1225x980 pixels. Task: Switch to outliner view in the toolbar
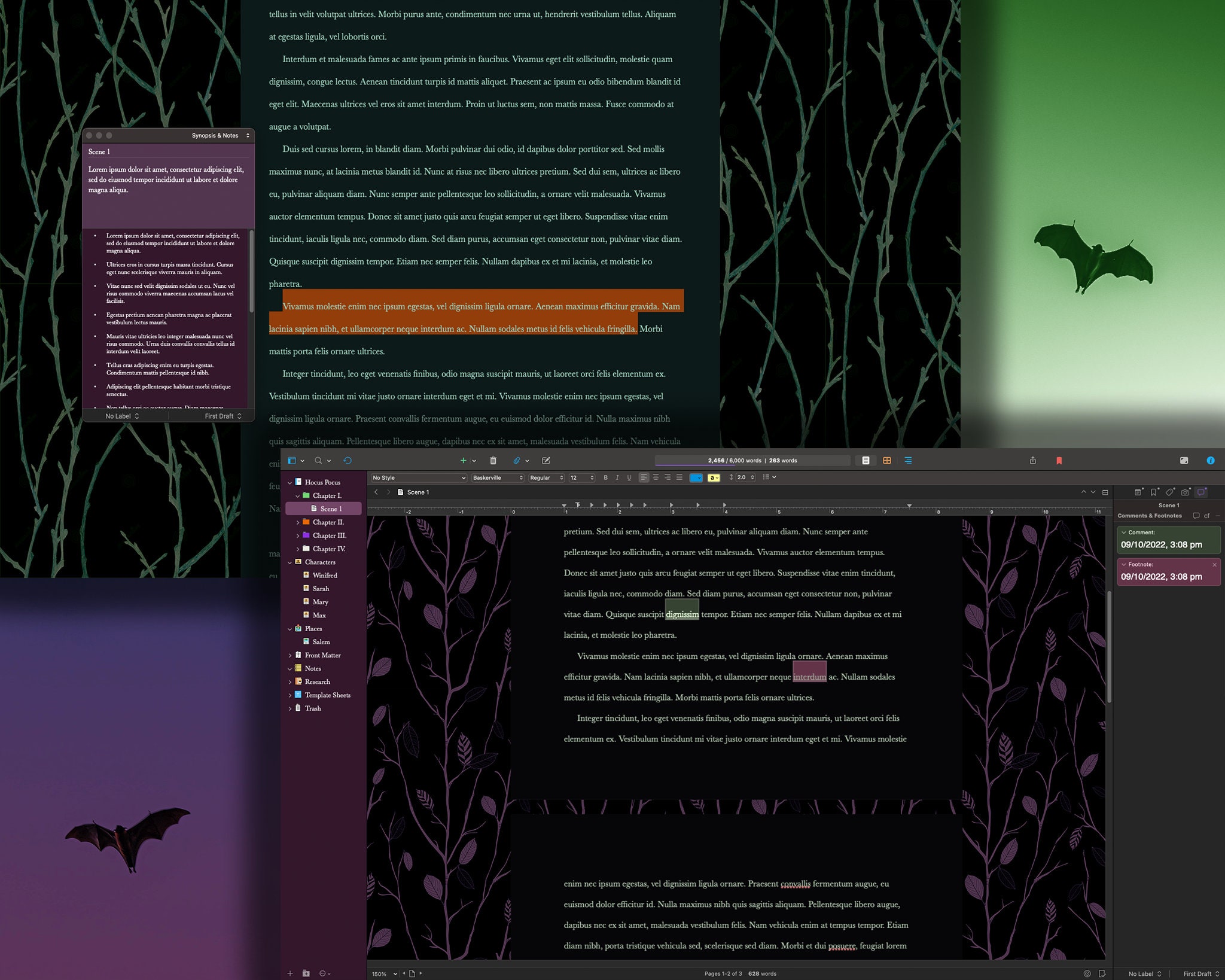tap(909, 461)
